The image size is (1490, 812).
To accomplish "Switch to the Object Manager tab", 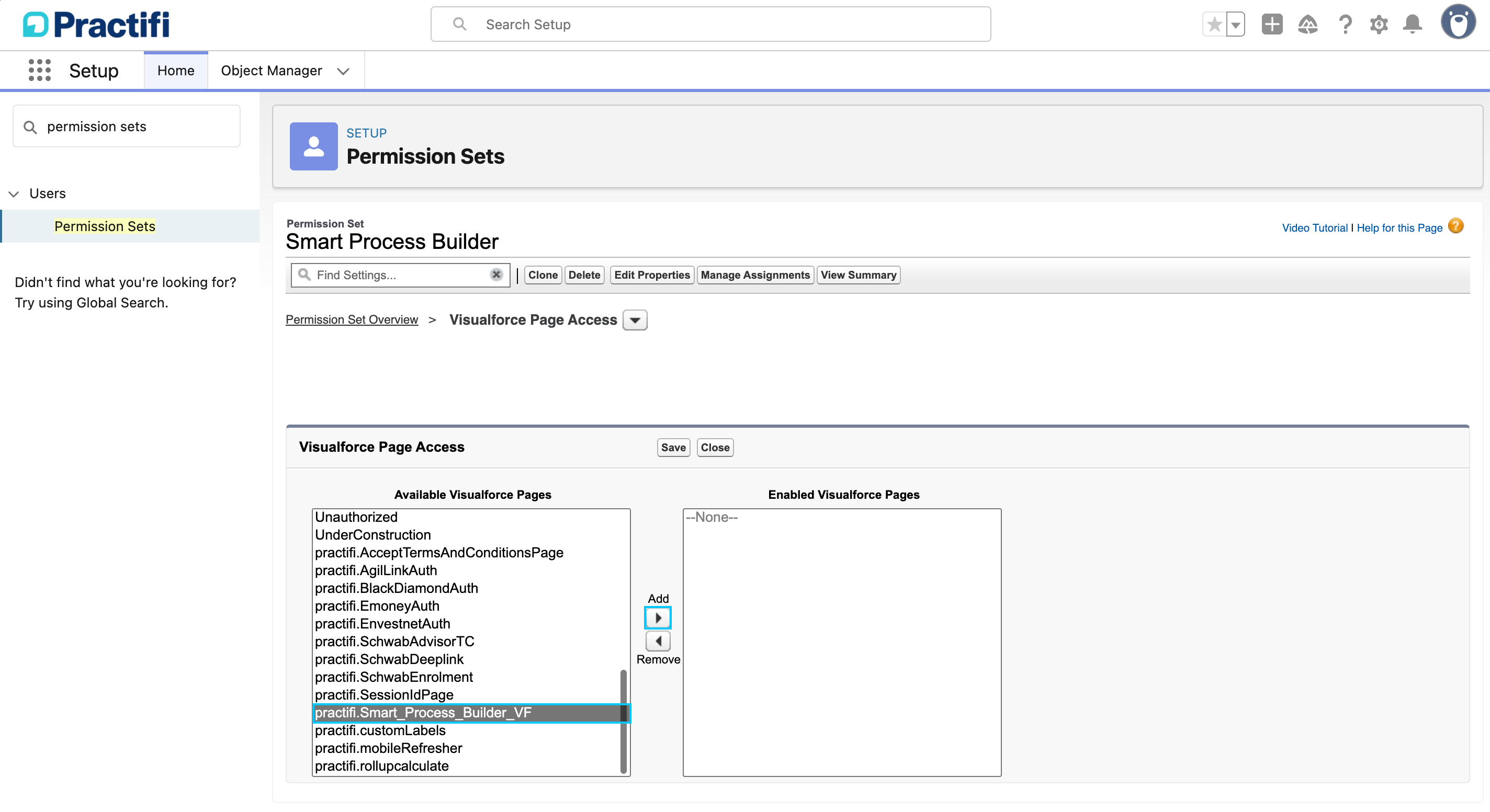I will tap(272, 71).
